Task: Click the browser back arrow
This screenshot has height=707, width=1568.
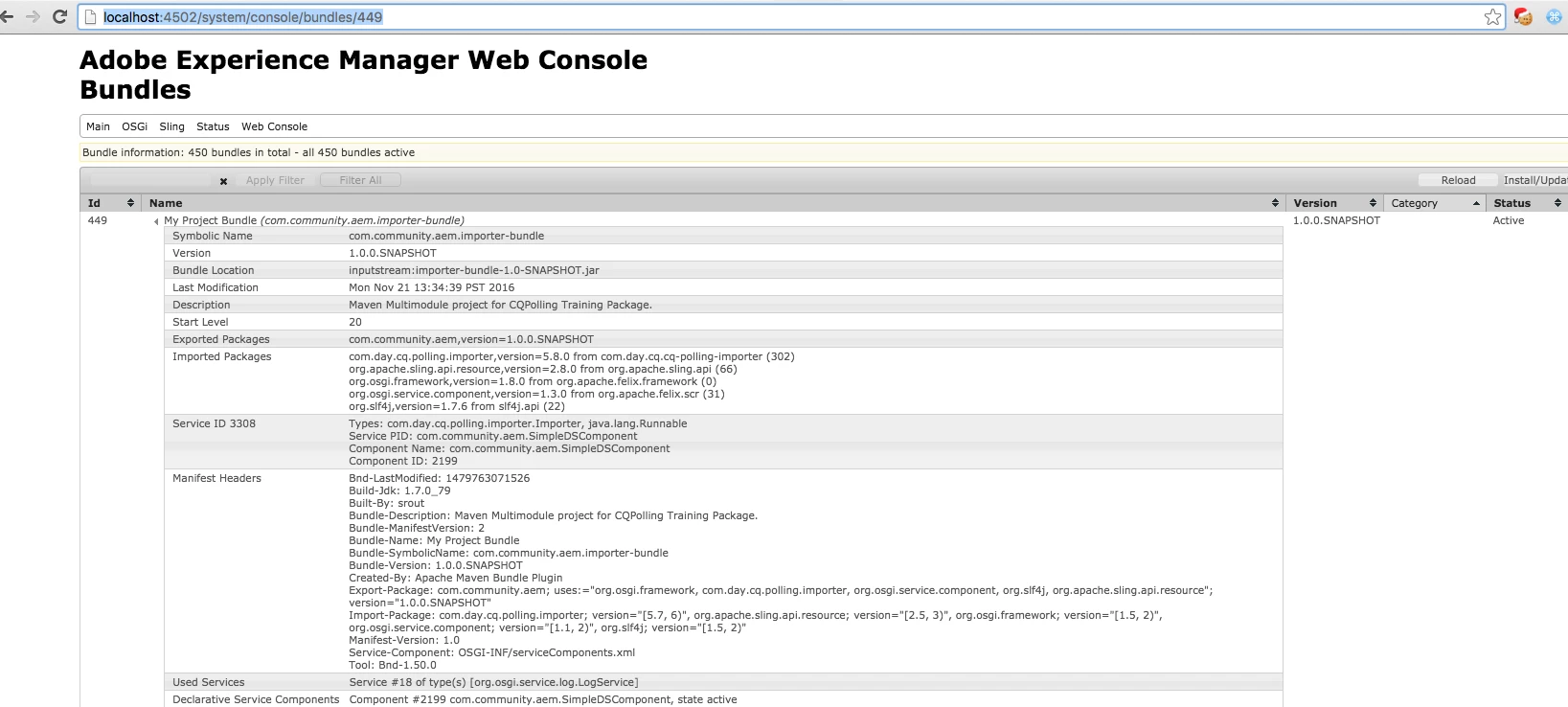Action: click(8, 17)
